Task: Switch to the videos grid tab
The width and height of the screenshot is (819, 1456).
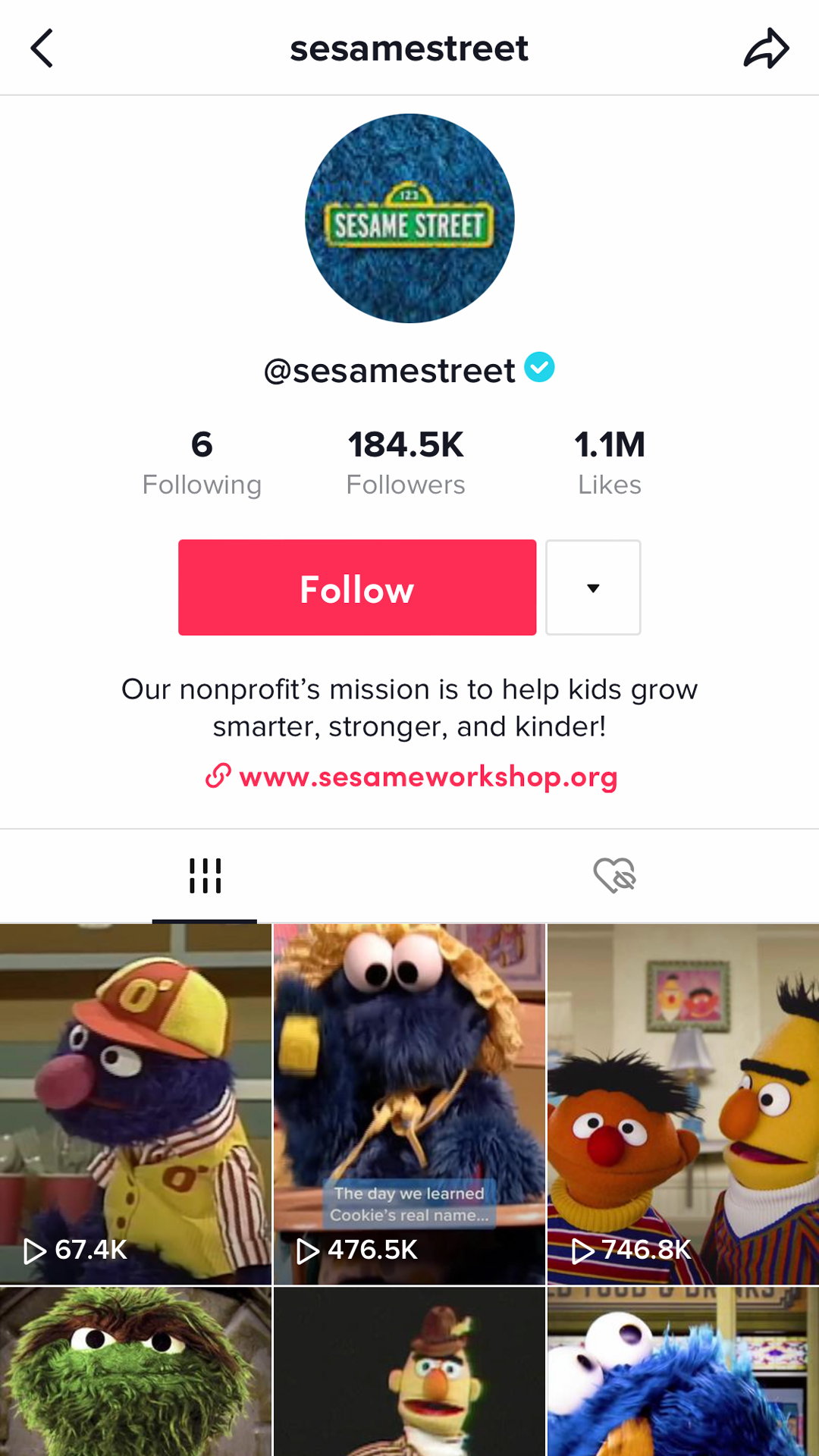Action: (205, 876)
